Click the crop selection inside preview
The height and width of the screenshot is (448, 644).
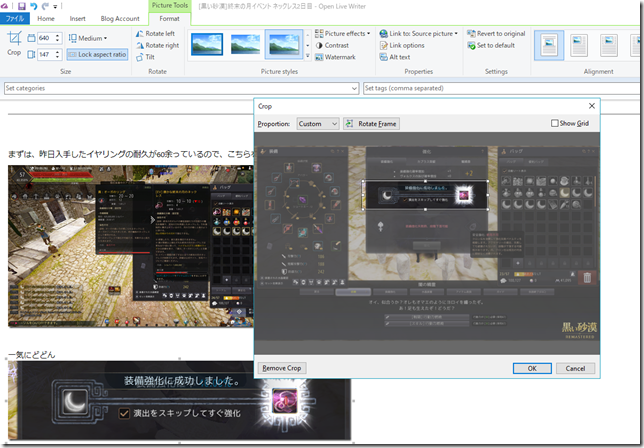425,195
